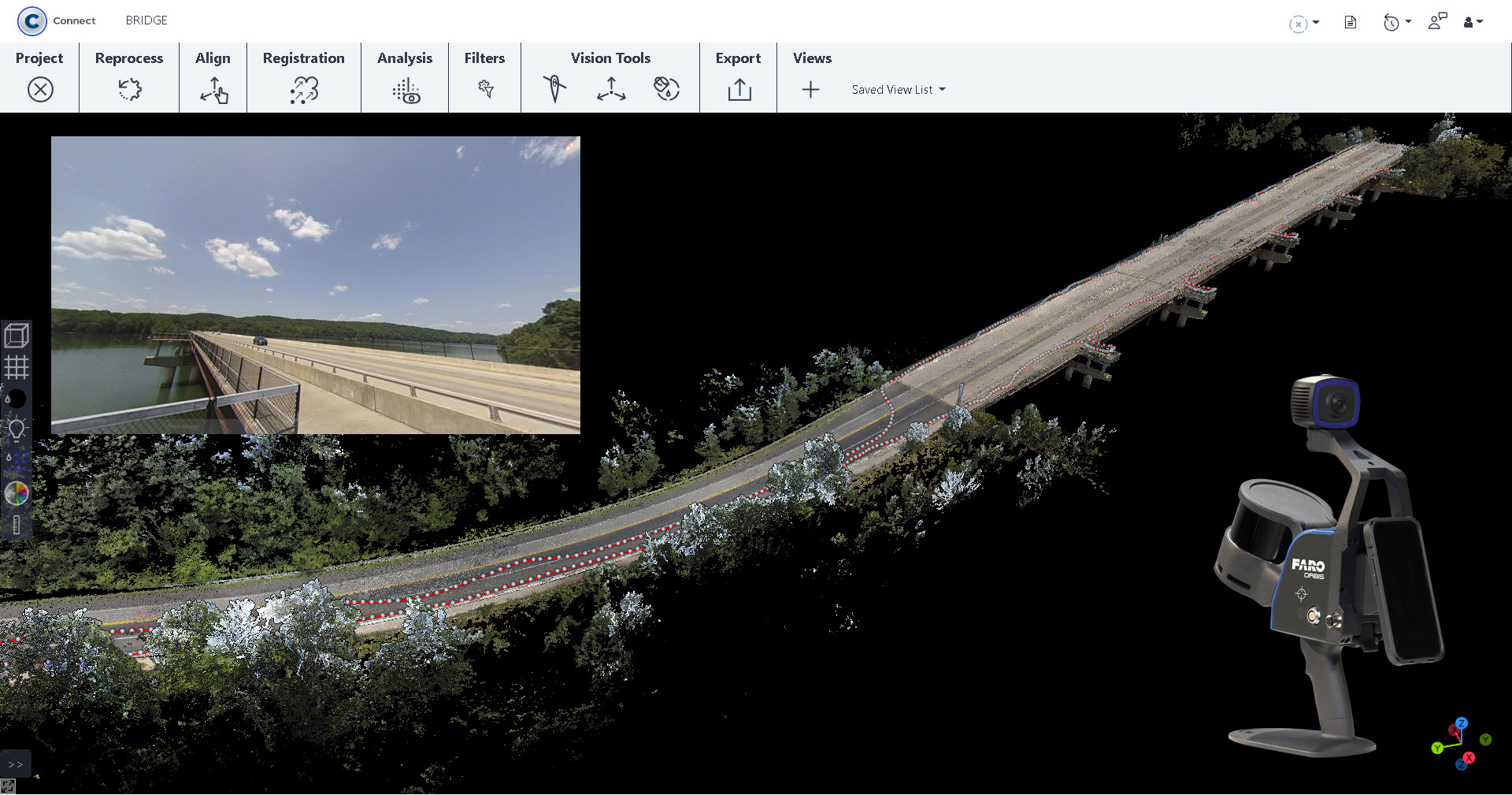Click the Align menu label
Viewport: 1512px width, 795px height.
[x=213, y=58]
